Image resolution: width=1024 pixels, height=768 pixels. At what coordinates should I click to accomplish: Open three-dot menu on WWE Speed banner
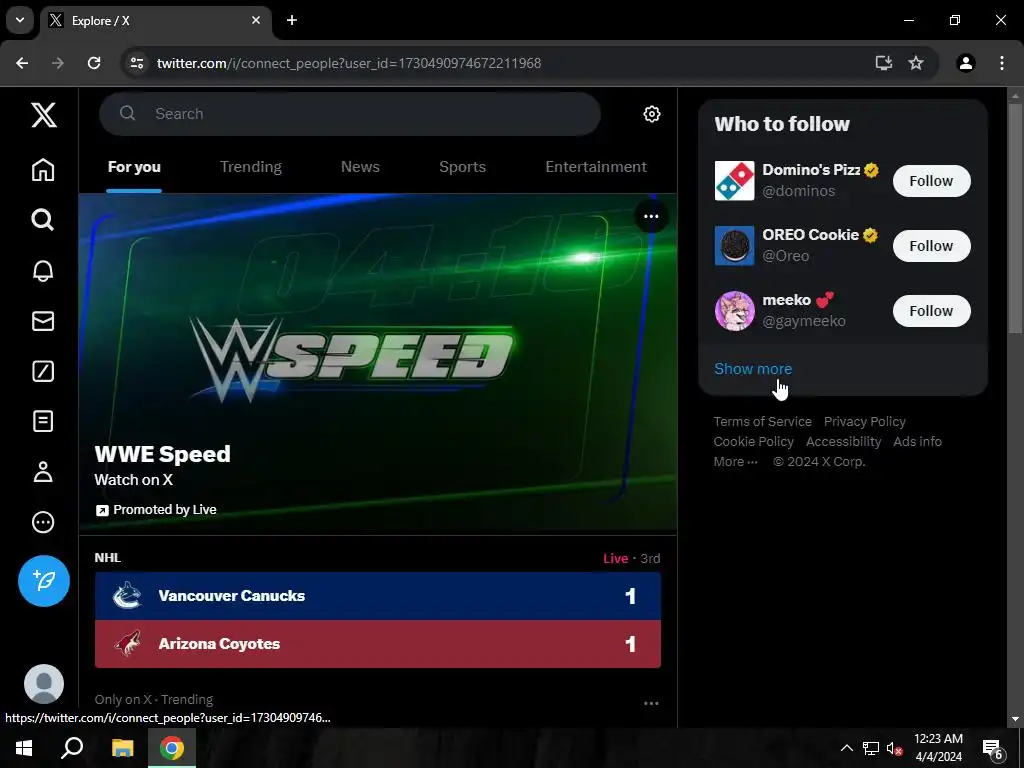[651, 216]
